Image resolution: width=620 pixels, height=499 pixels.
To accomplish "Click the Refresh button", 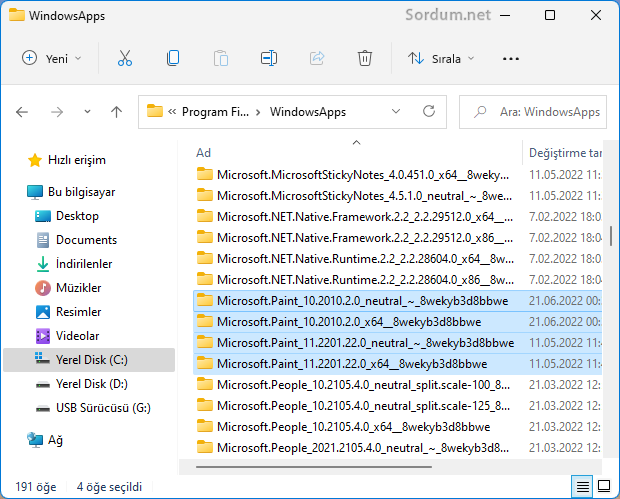I will tap(429, 112).
